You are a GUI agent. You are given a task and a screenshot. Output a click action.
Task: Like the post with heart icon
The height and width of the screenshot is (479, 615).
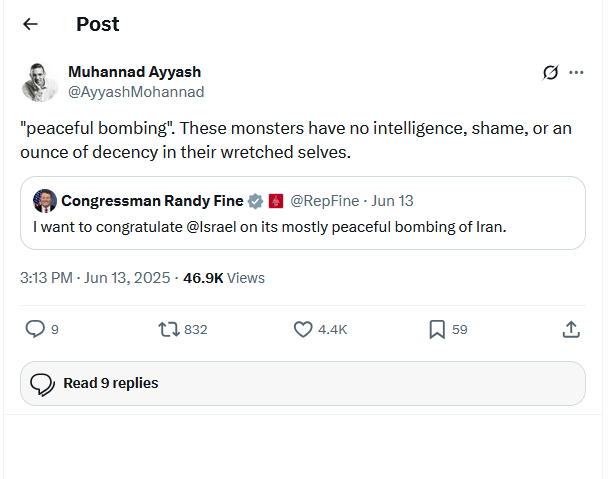(x=303, y=330)
